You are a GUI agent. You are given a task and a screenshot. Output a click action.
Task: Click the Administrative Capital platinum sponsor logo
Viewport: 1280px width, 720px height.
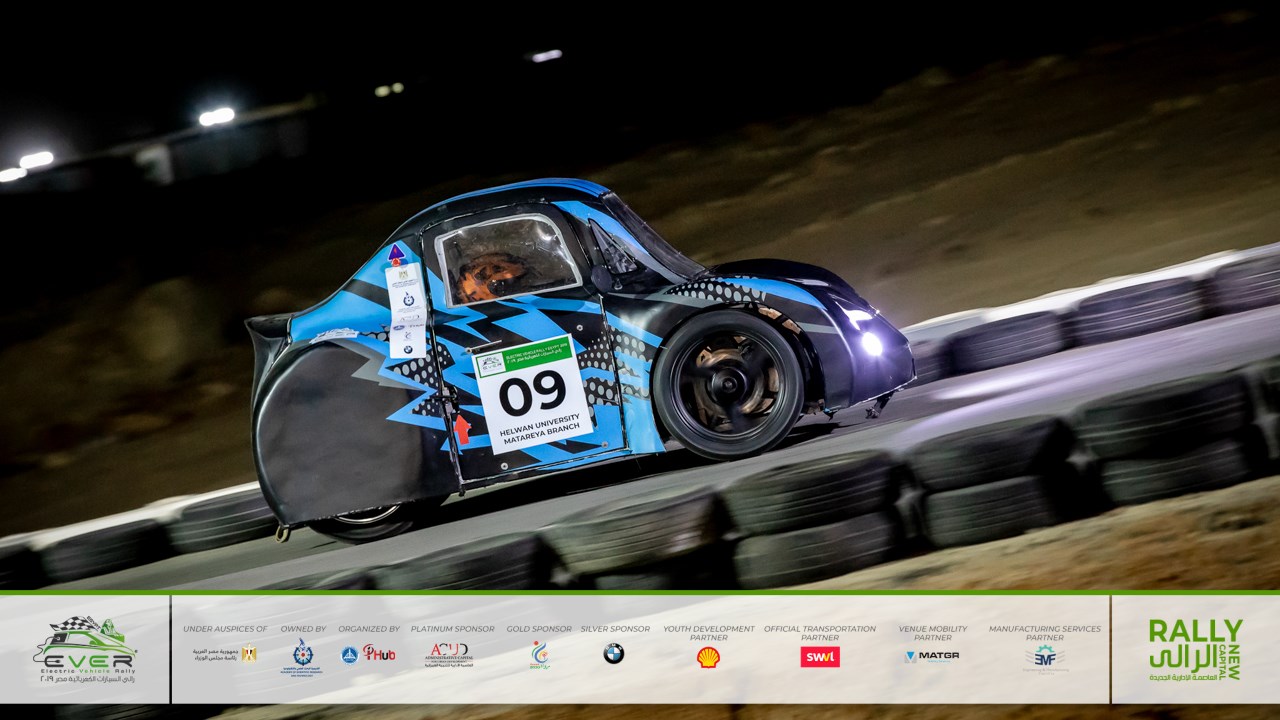(450, 655)
